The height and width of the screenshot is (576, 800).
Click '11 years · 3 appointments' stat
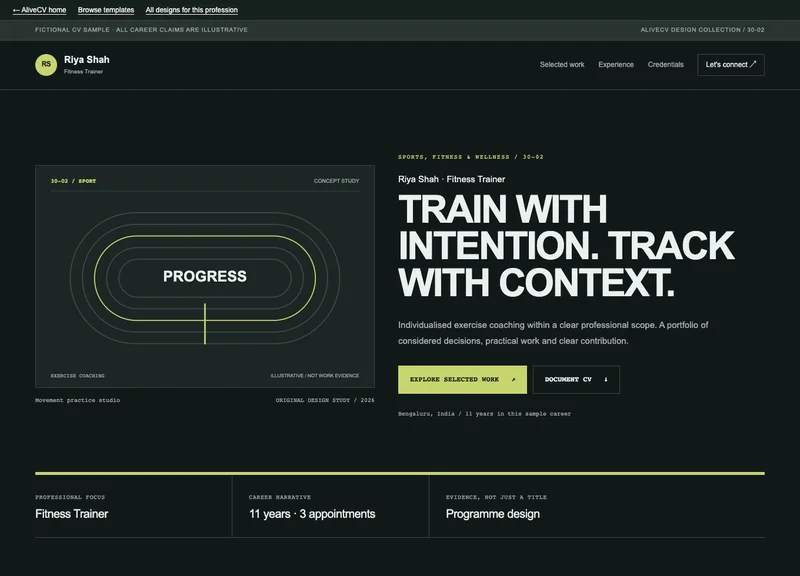[x=312, y=514]
